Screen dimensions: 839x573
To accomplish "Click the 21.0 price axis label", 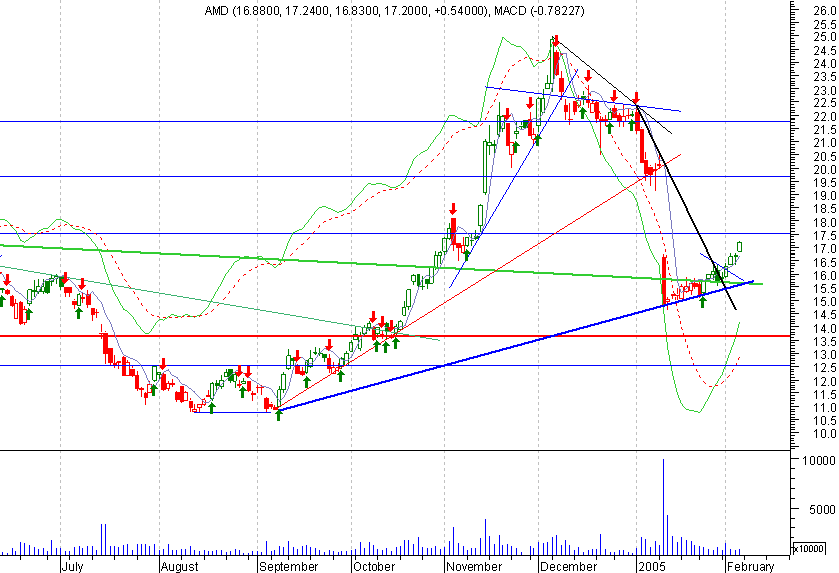I will [x=825, y=143].
